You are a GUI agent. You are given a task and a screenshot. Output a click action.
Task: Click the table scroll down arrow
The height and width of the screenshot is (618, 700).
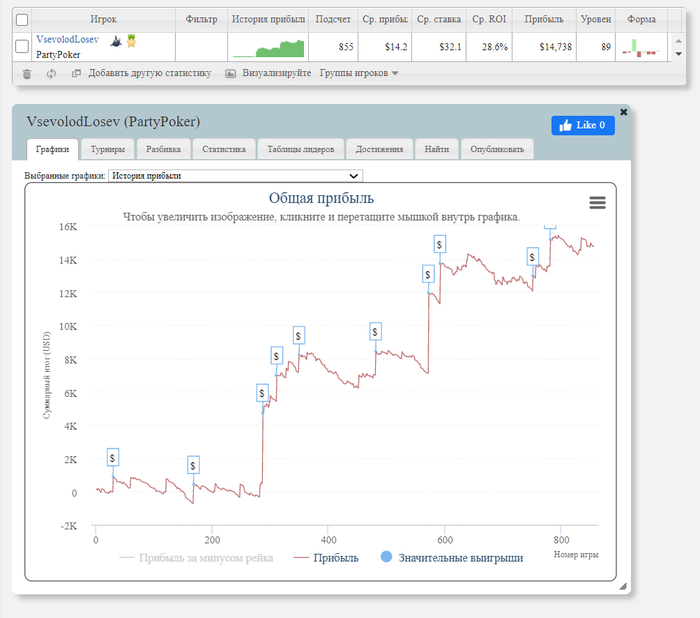pos(679,54)
